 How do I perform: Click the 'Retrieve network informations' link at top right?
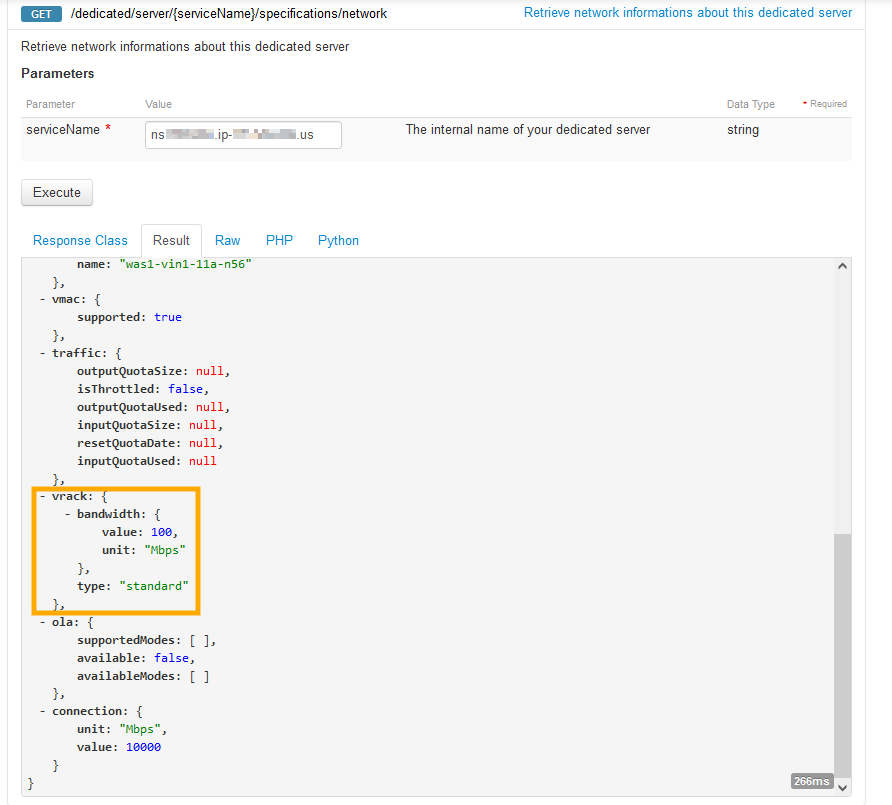(x=688, y=13)
